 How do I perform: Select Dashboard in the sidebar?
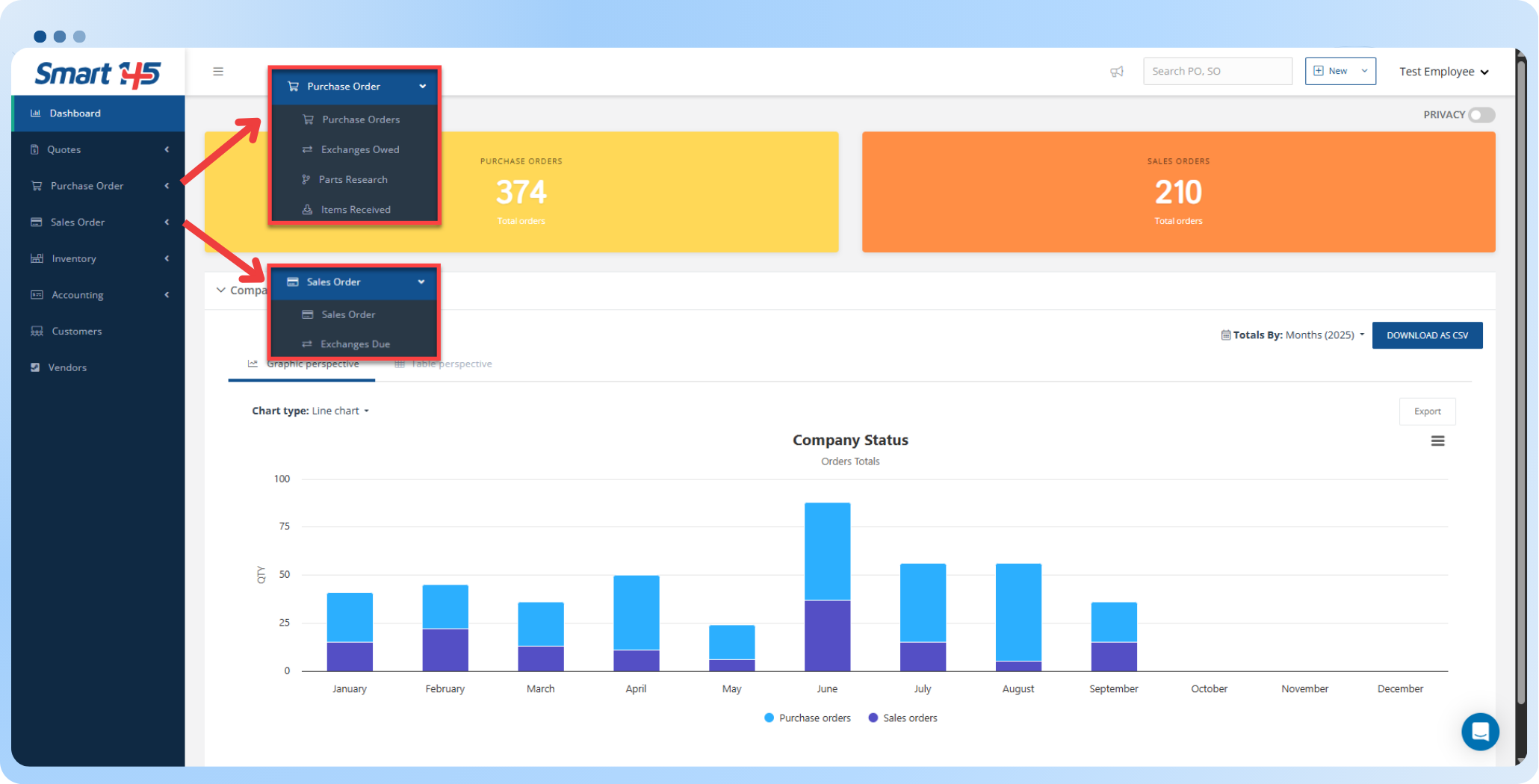click(x=75, y=113)
